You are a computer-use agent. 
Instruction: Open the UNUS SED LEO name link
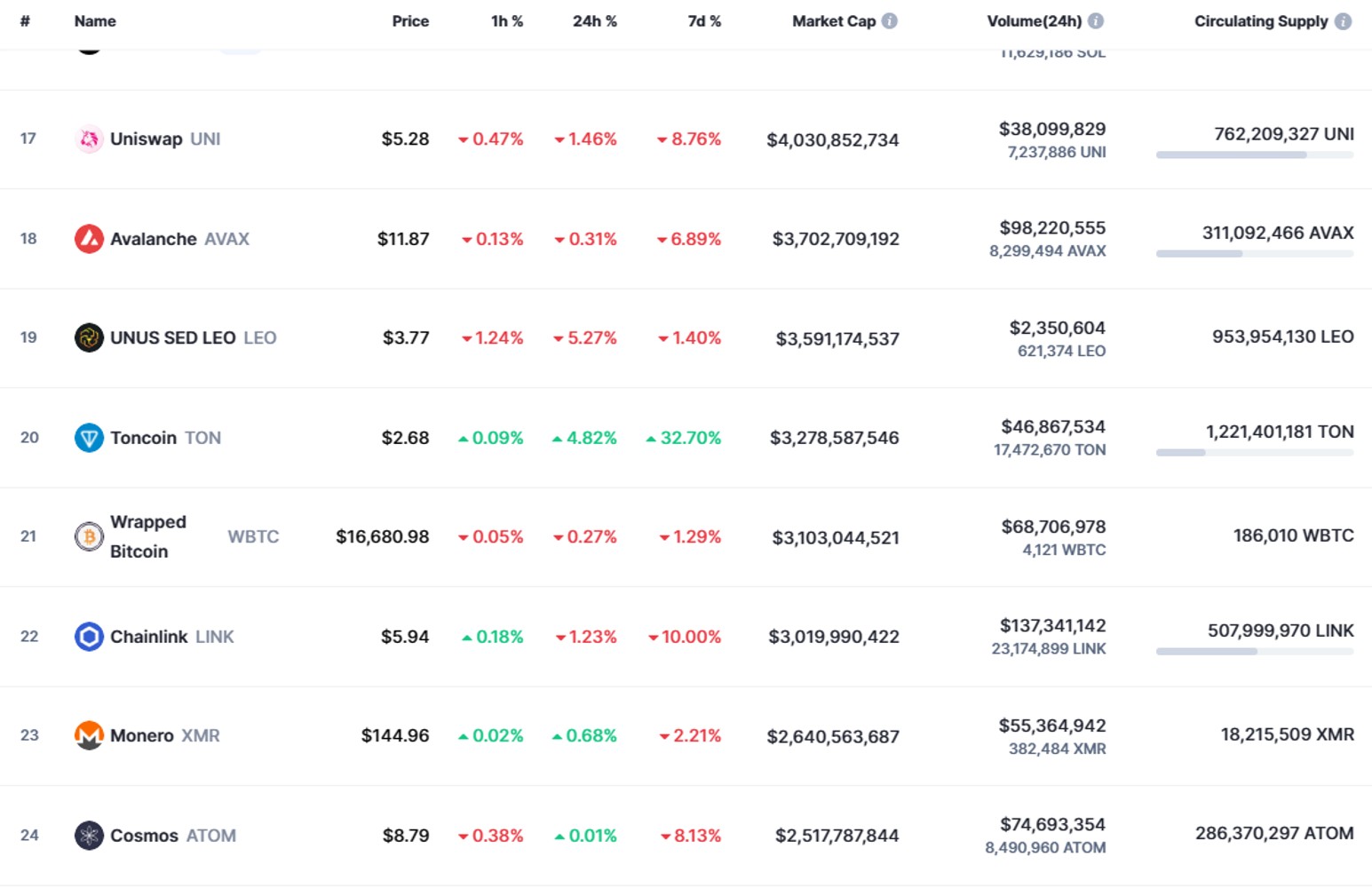(173, 337)
